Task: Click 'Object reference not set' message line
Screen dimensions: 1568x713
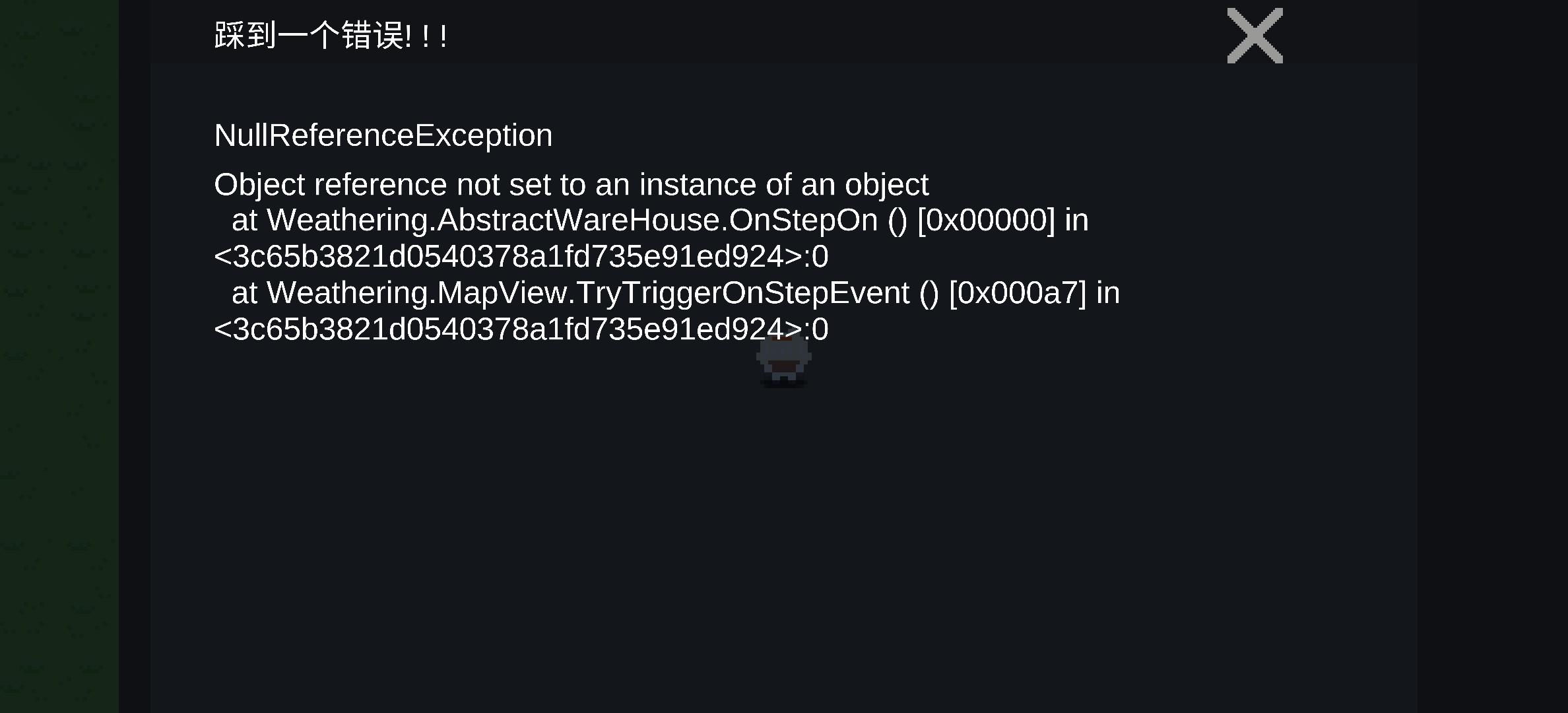Action: tap(571, 184)
